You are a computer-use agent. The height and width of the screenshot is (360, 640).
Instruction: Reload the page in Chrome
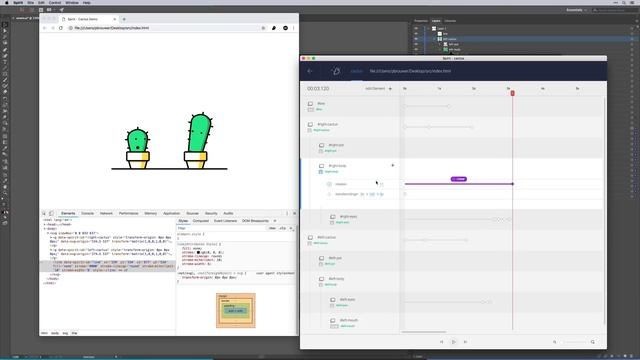tap(61, 28)
